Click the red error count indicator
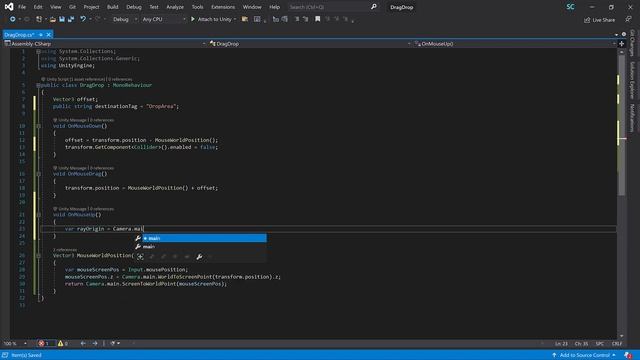Image resolution: width=640 pixels, height=360 pixels. [44, 343]
